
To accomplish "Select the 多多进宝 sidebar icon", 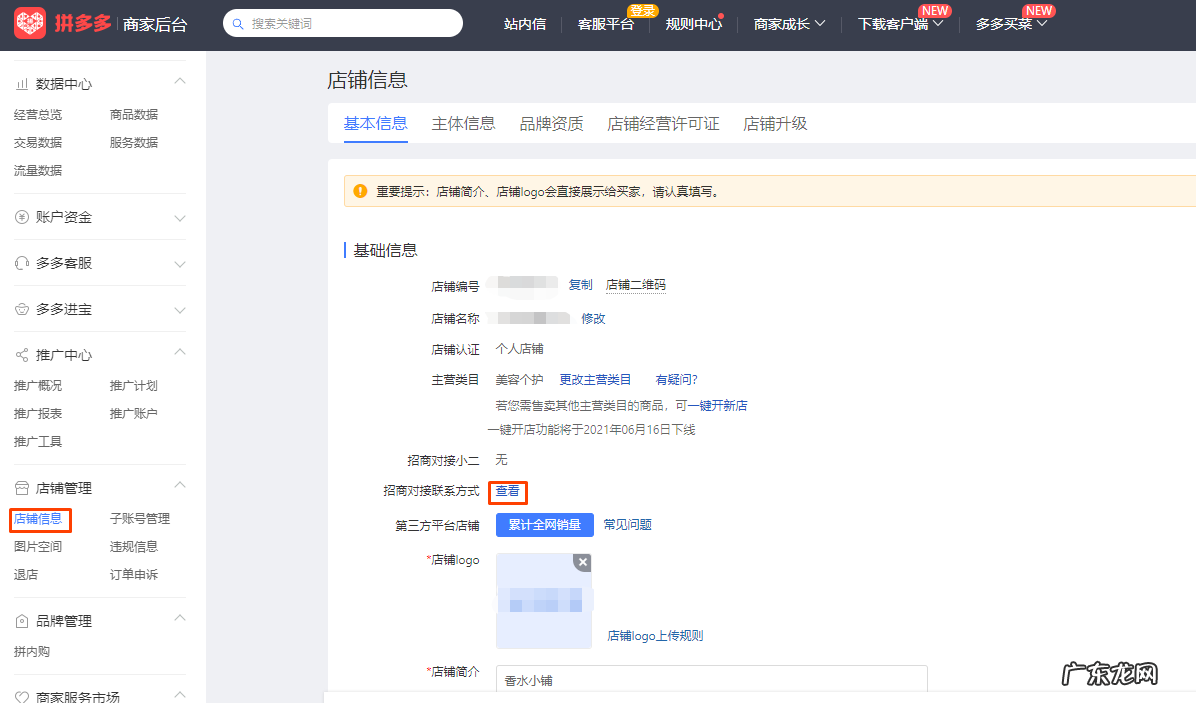I will pos(20,309).
